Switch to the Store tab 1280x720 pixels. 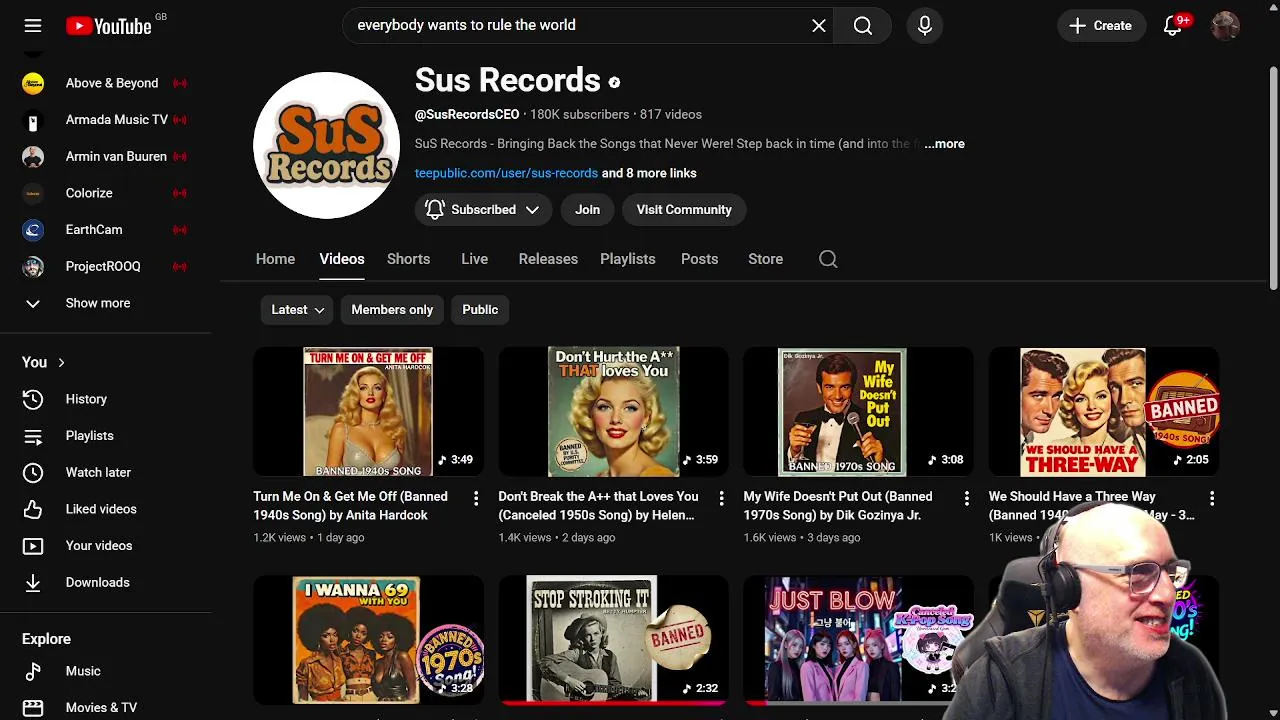pos(765,259)
